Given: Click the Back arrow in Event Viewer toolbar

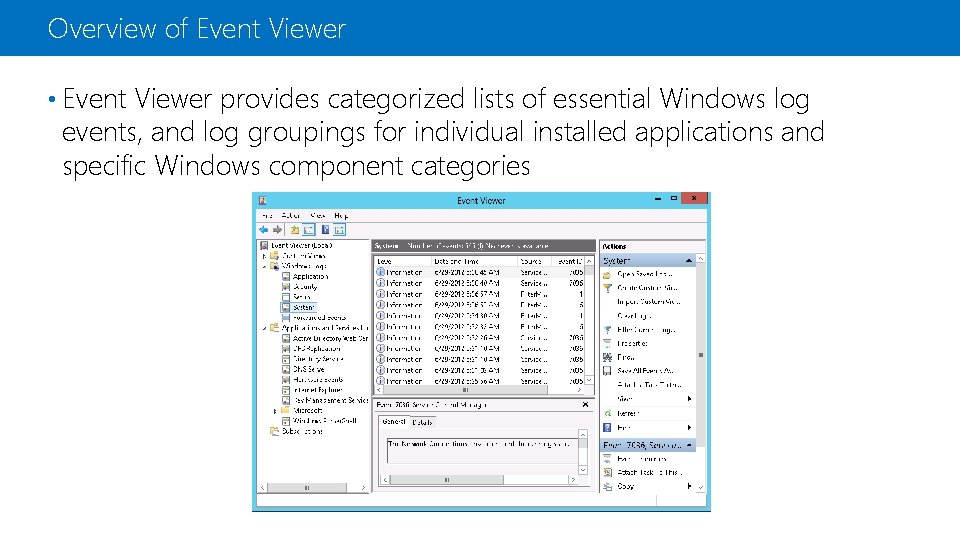Looking at the screenshot, I should tap(263, 230).
